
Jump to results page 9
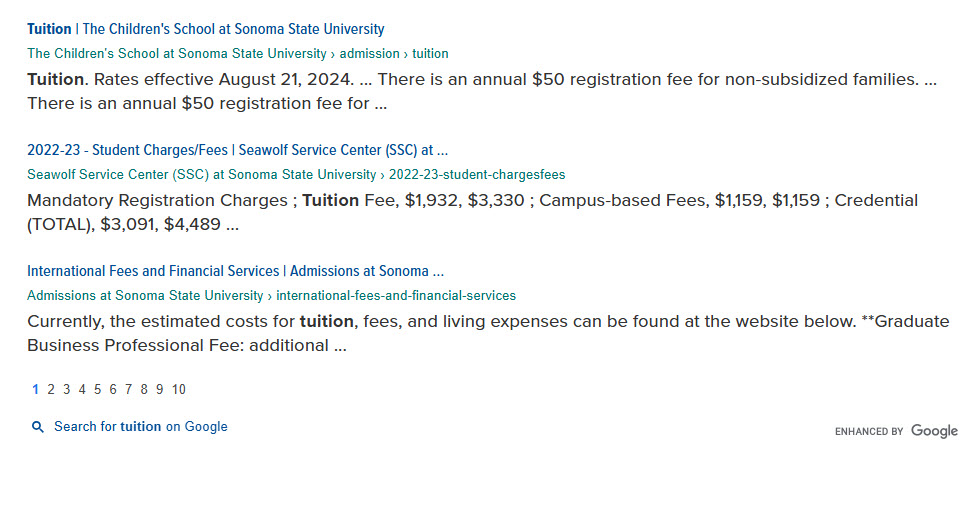[x=160, y=389]
